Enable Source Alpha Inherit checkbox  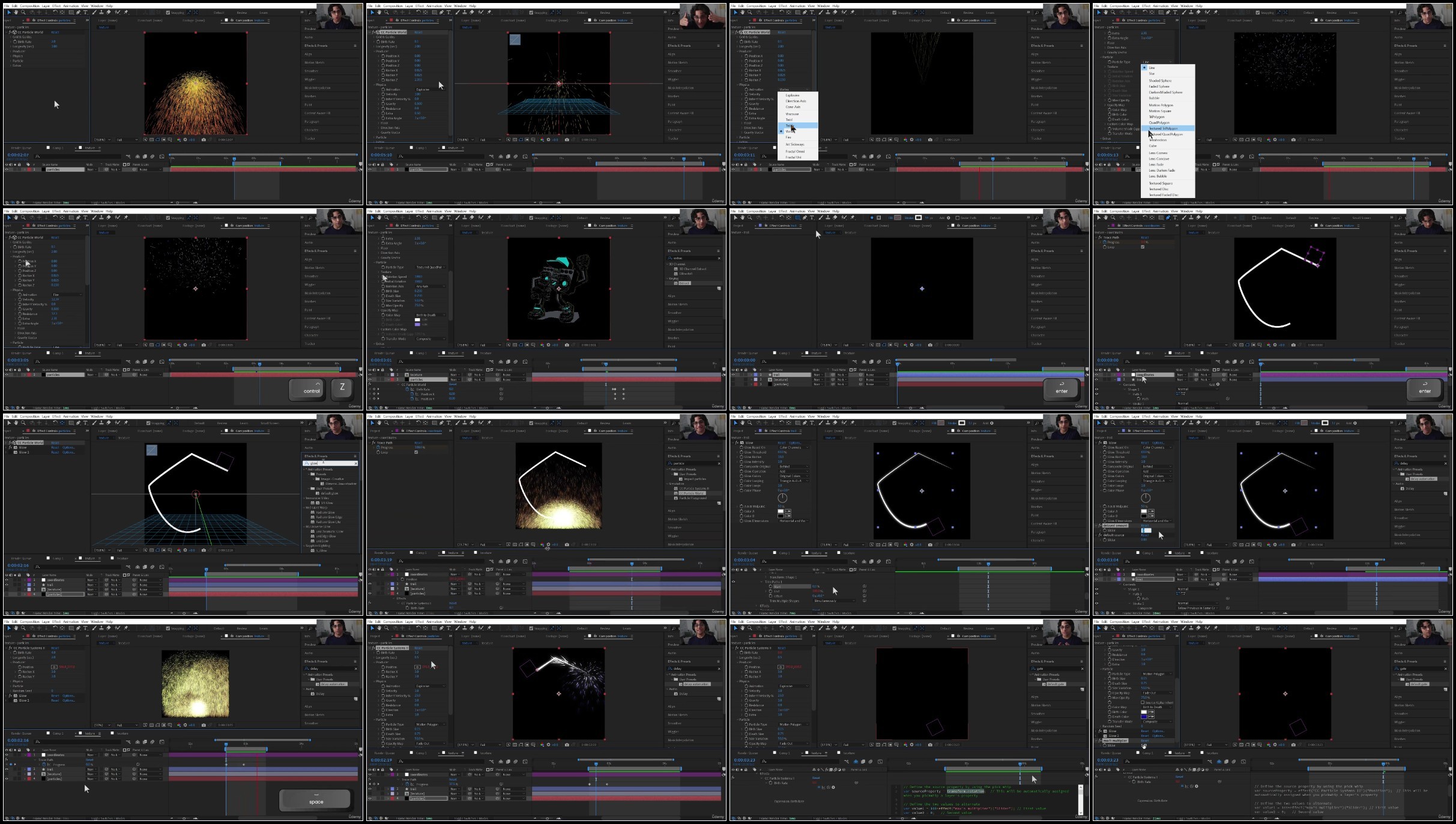tap(1143, 702)
